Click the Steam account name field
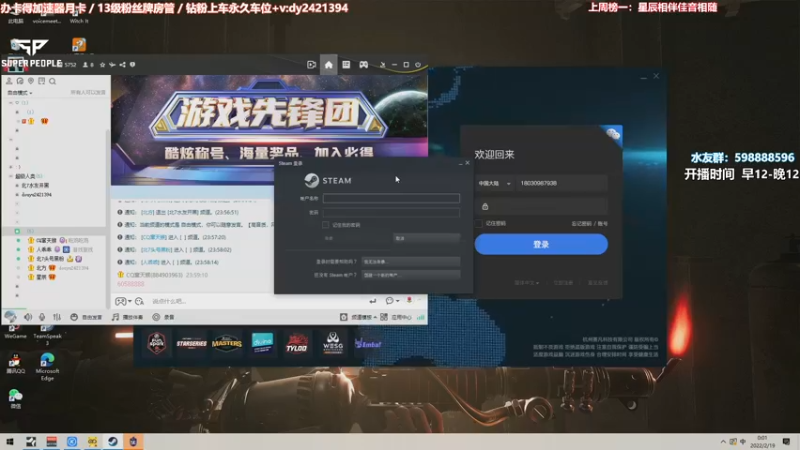Viewport: 800px width, 450px height. [x=391, y=198]
